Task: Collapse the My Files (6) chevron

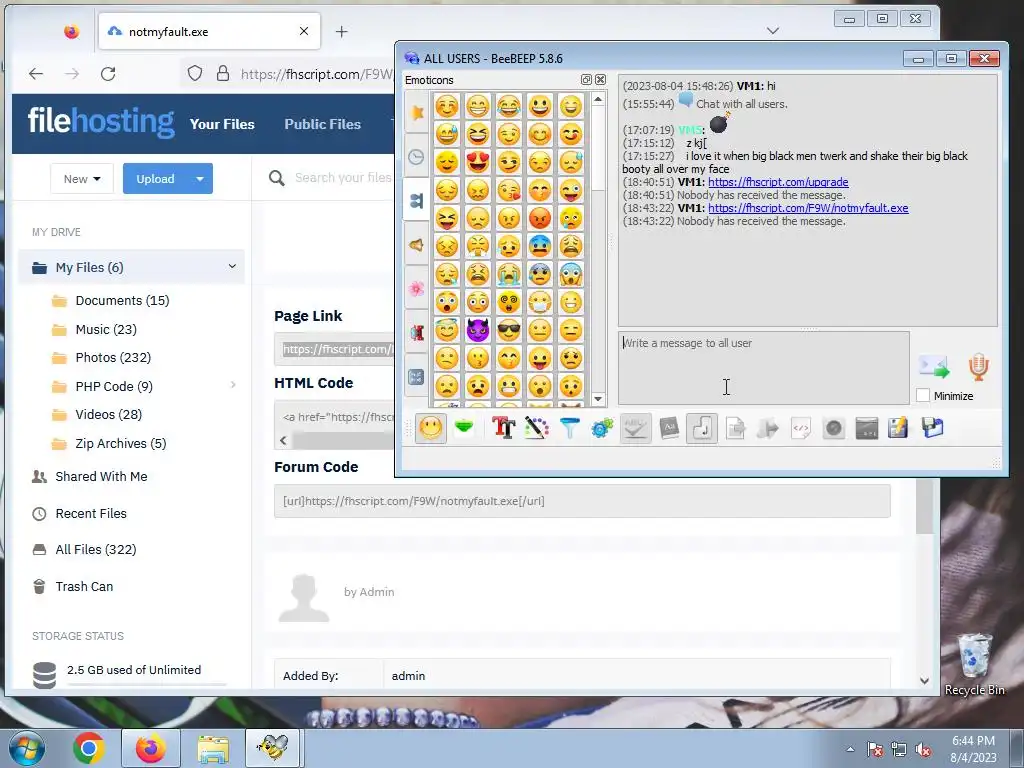Action: coord(232,266)
